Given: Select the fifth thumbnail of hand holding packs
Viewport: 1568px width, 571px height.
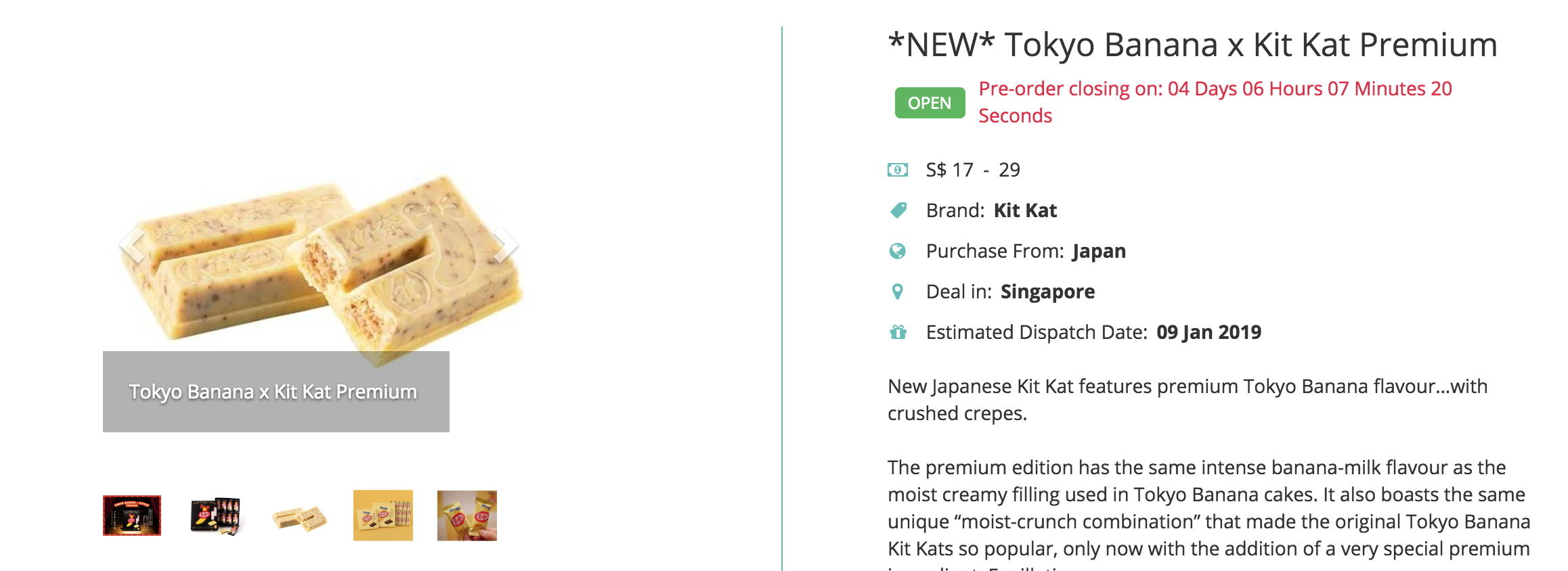Looking at the screenshot, I should pos(467,516).
